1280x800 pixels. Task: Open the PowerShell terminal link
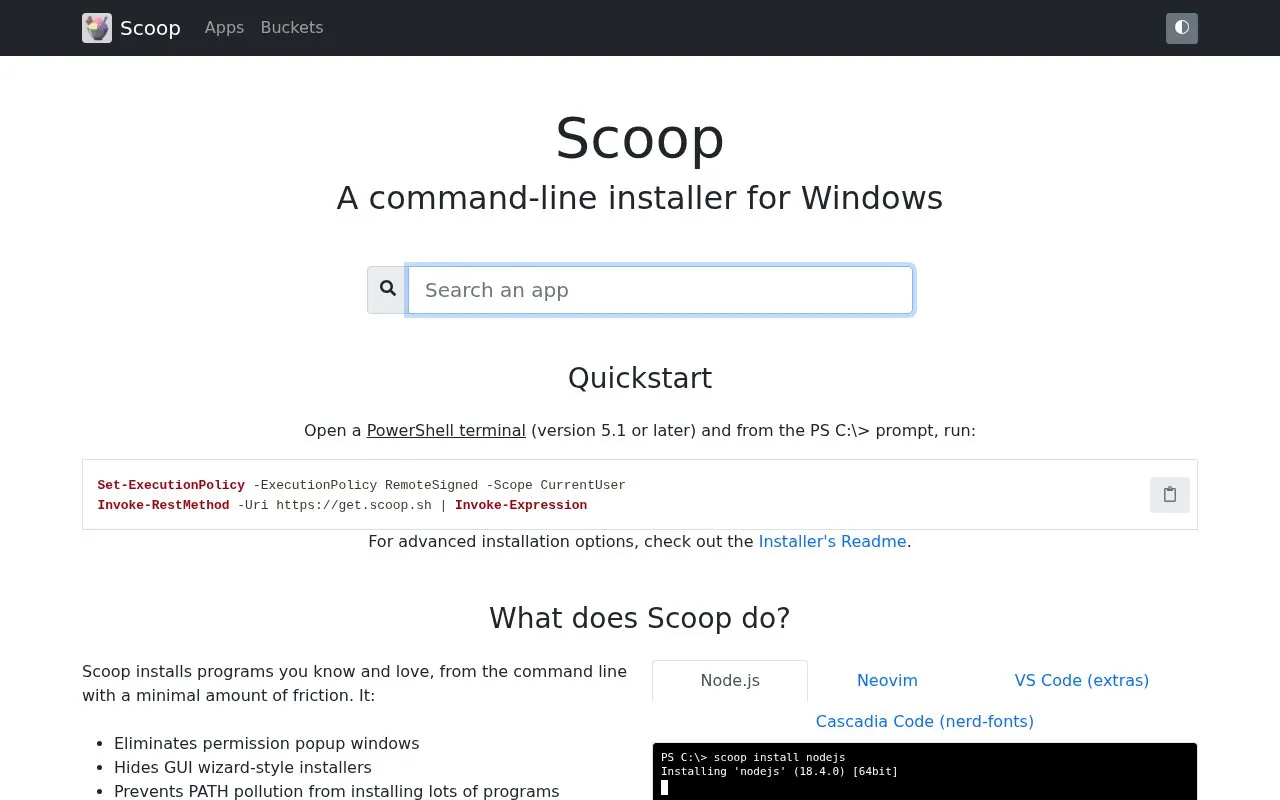click(446, 430)
